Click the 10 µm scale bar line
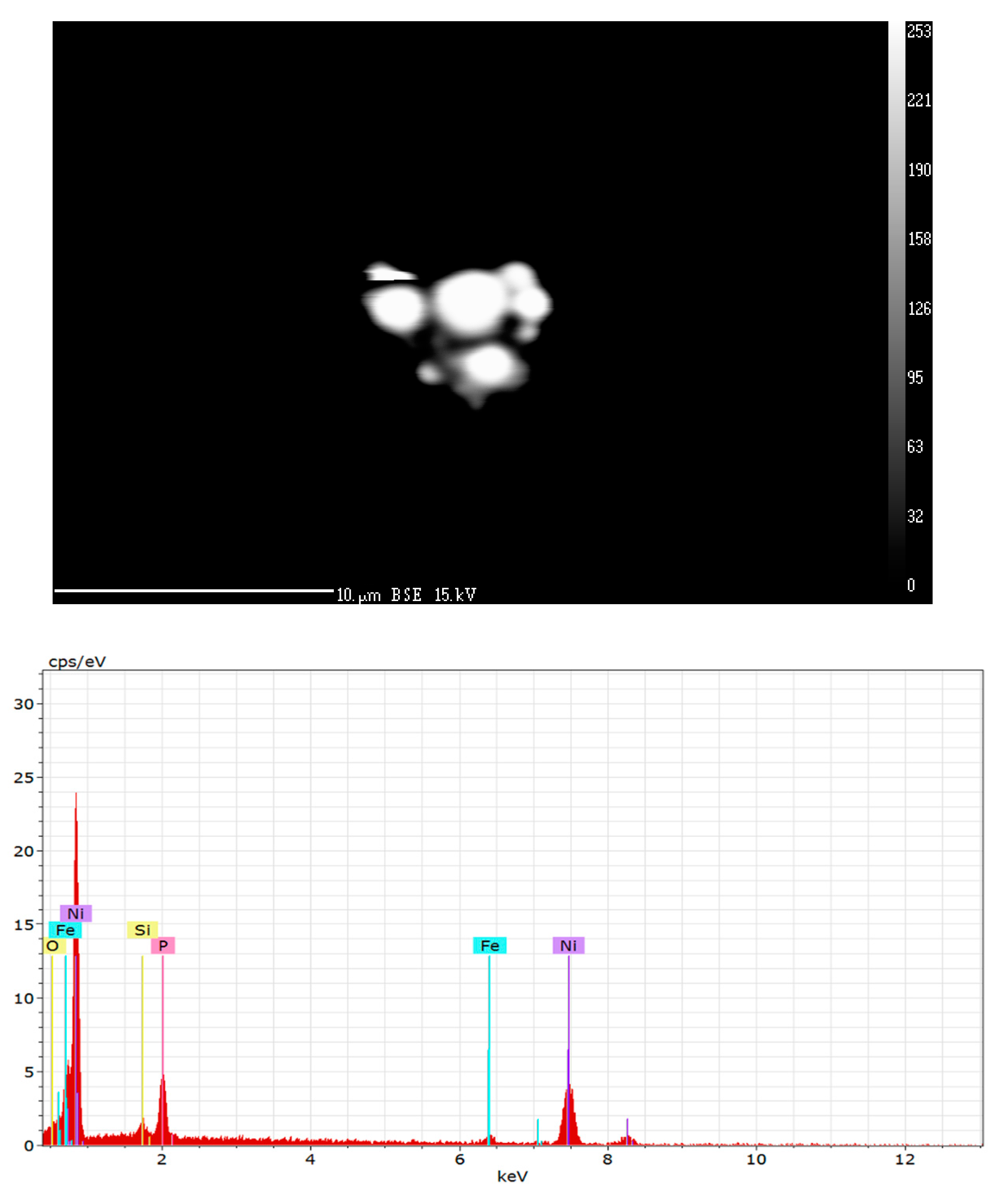This screenshot has width=1008, height=1195. coord(194,590)
